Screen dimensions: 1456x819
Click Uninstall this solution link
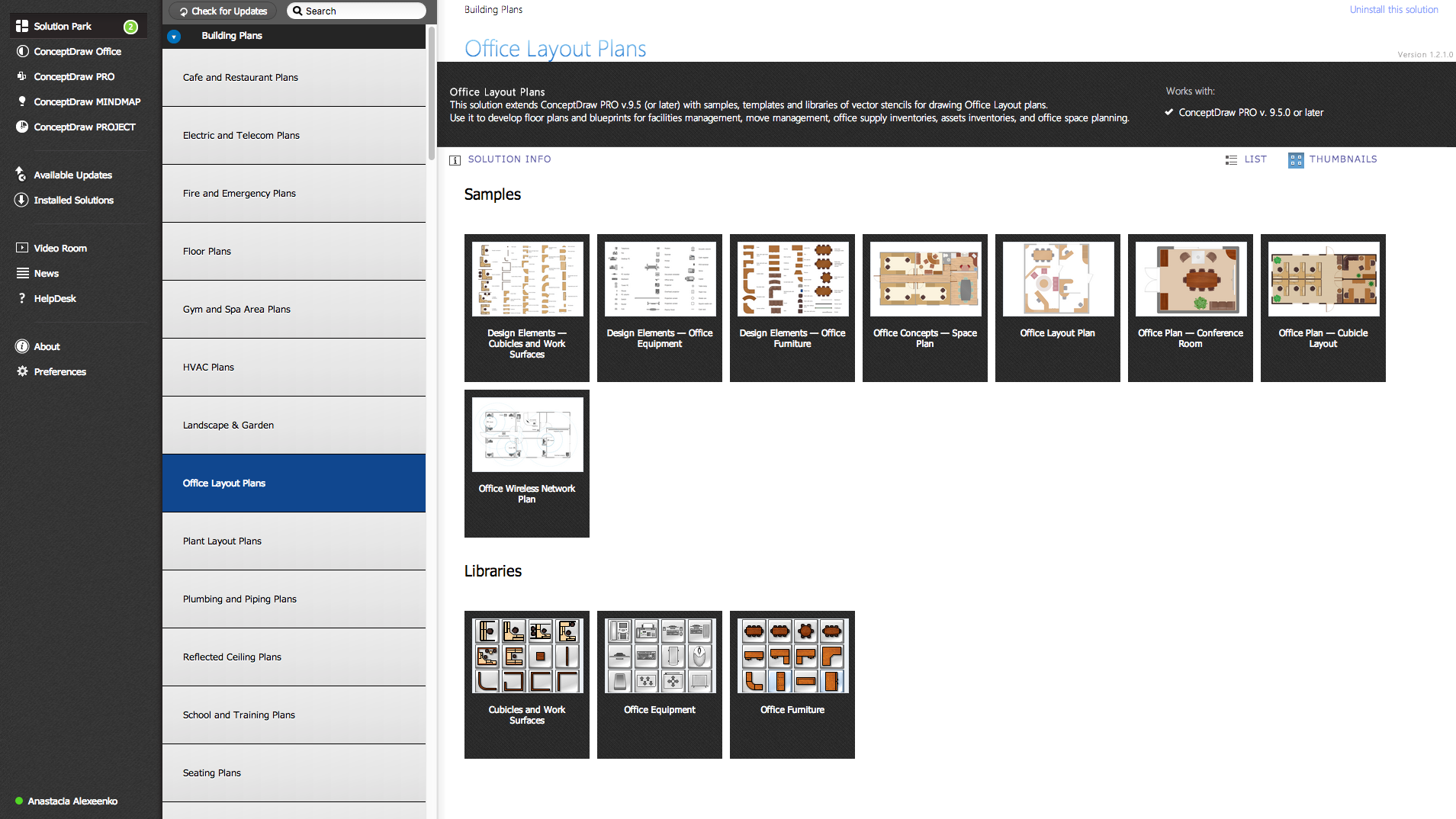pyautogui.click(x=1393, y=10)
